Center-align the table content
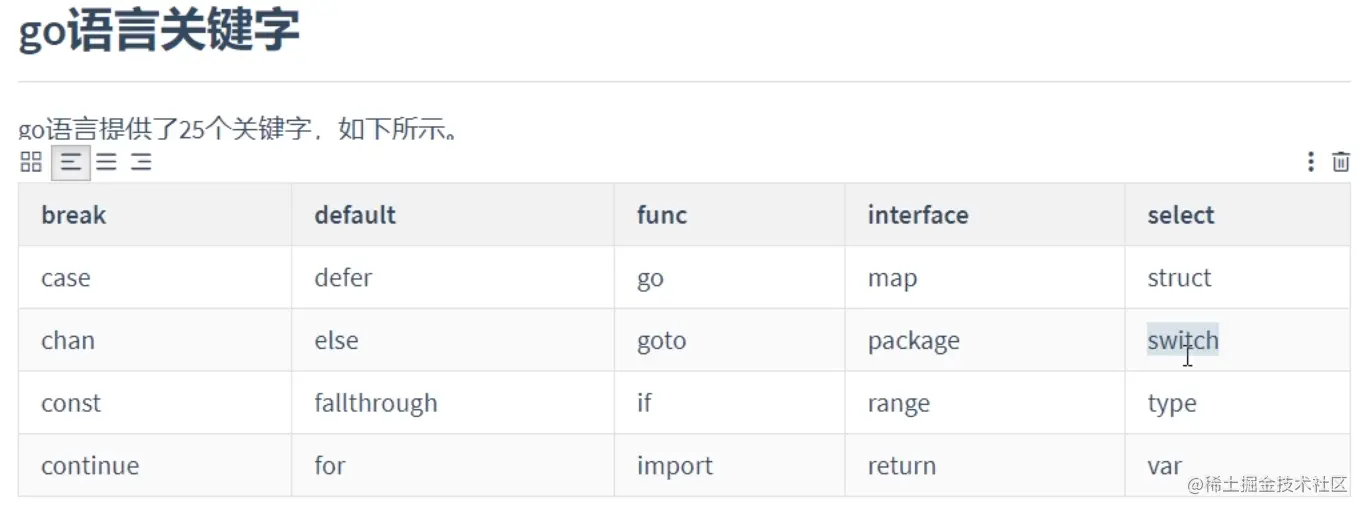This screenshot has width=1364, height=511. [x=106, y=162]
